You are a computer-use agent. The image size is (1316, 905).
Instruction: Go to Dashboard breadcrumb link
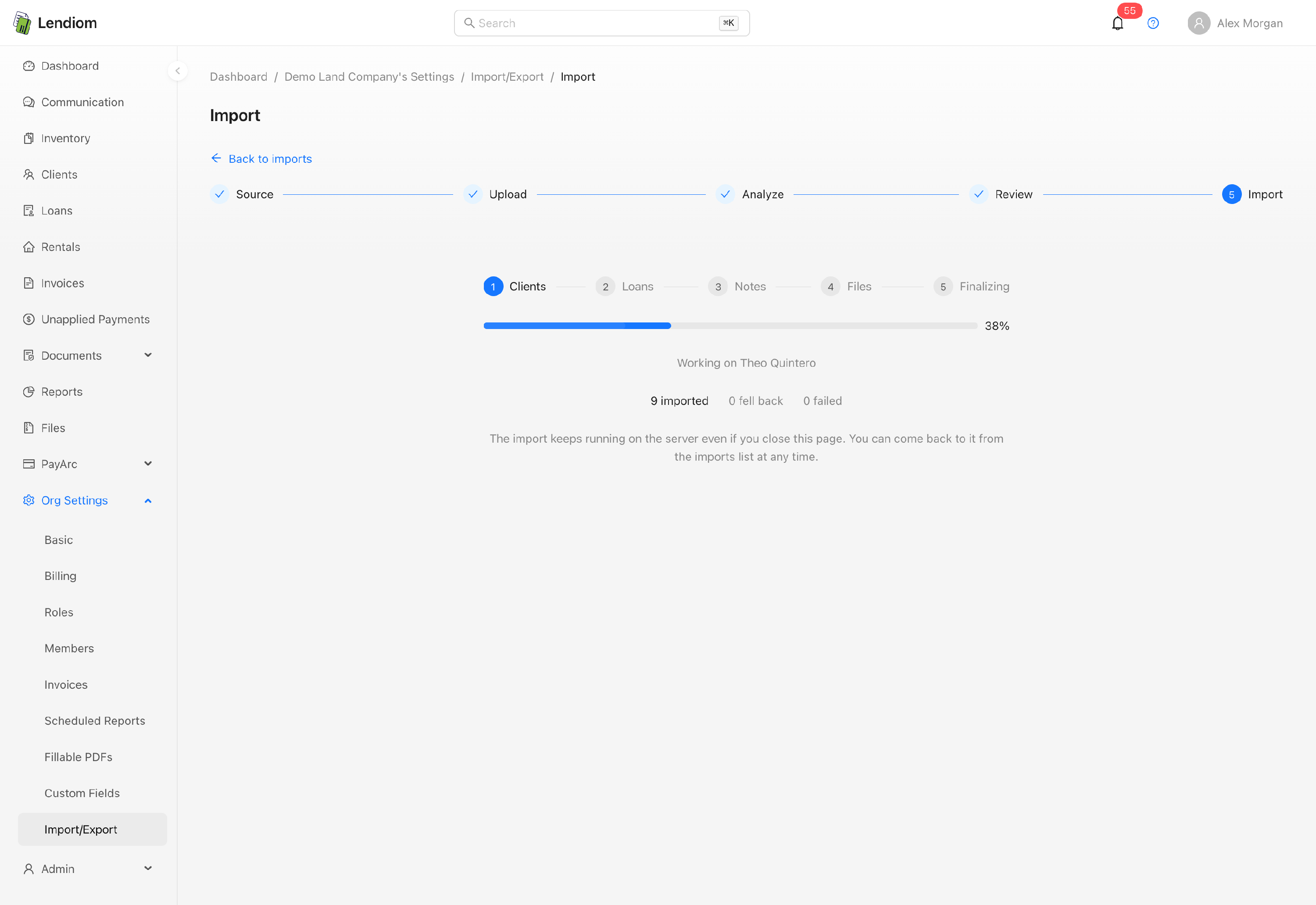239,77
